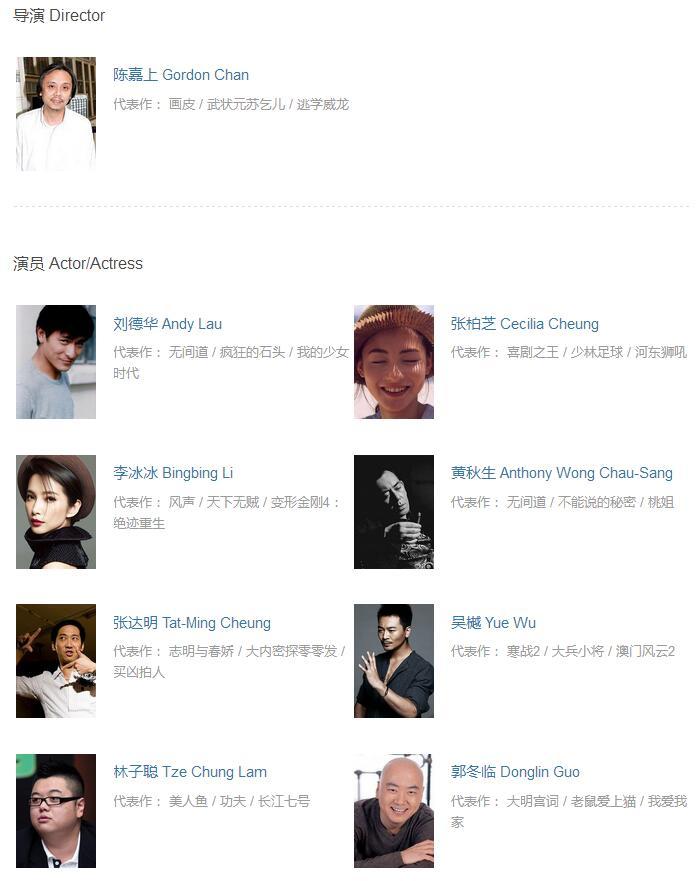
Task: Click 林子聪 Tze Chung Lam name link
Action: point(190,772)
